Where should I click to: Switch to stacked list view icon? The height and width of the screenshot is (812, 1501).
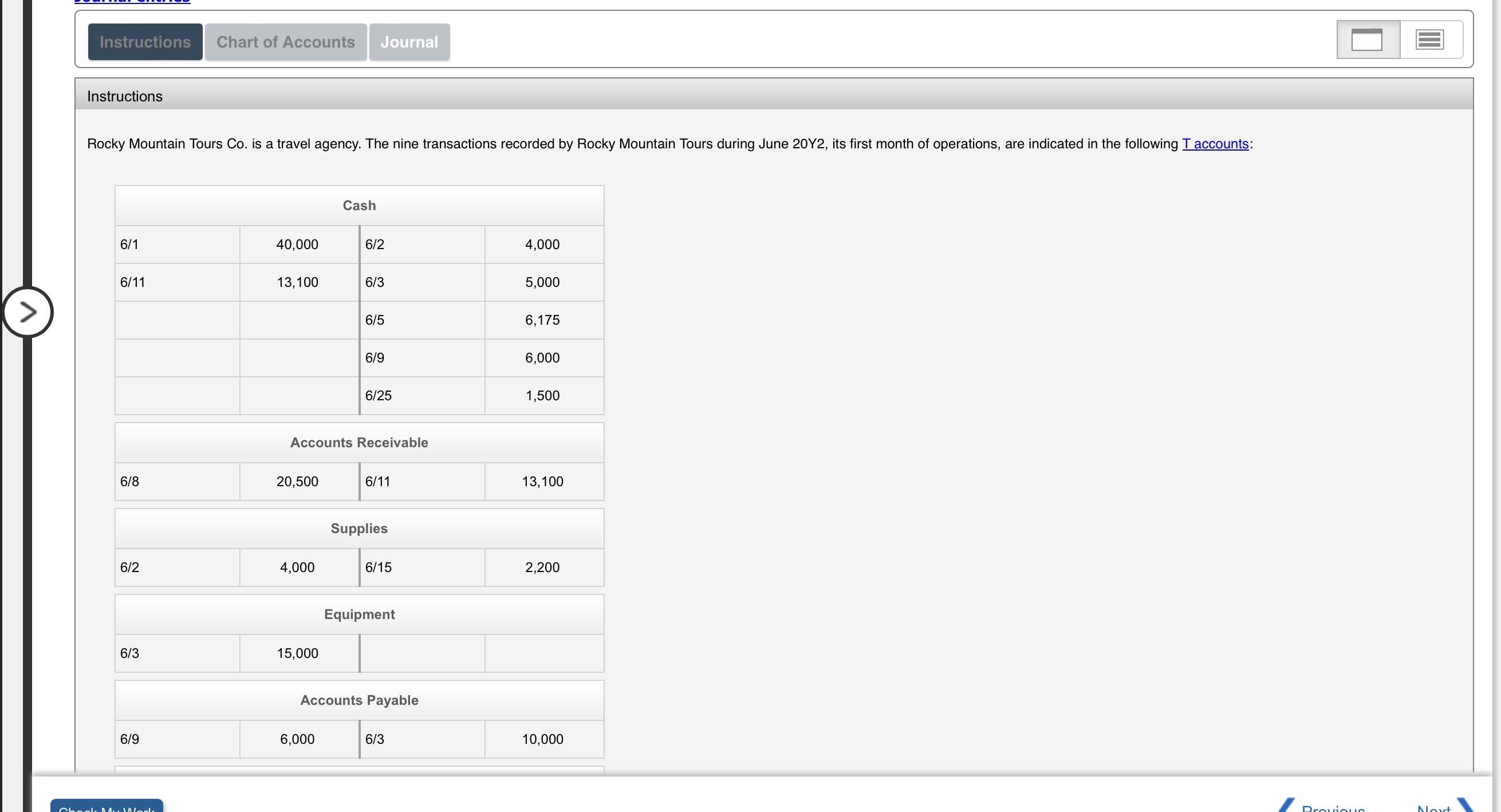pyautogui.click(x=1429, y=40)
